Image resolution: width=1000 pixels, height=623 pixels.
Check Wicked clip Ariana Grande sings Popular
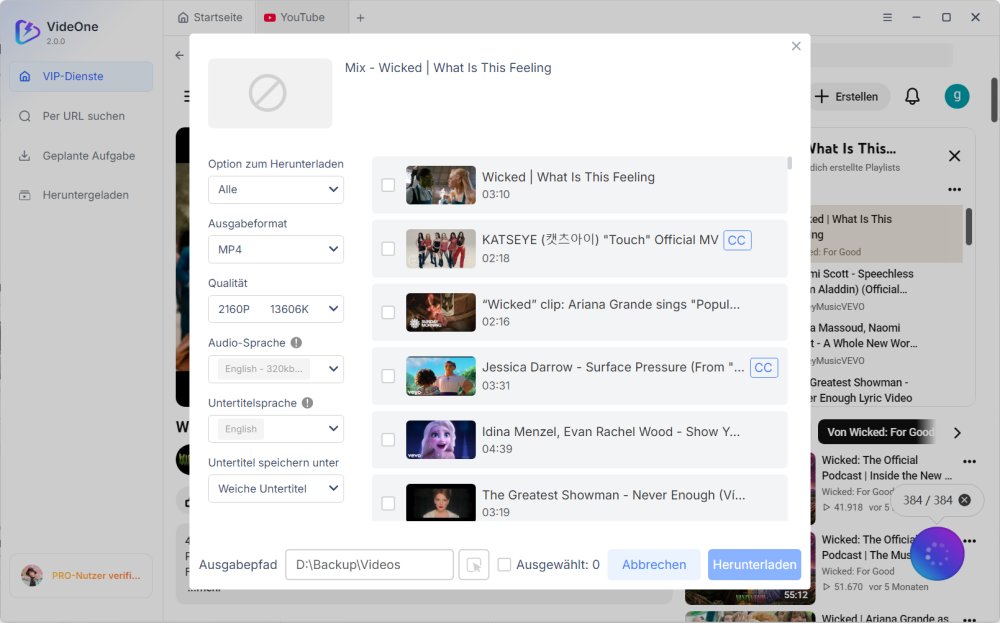[388, 312]
